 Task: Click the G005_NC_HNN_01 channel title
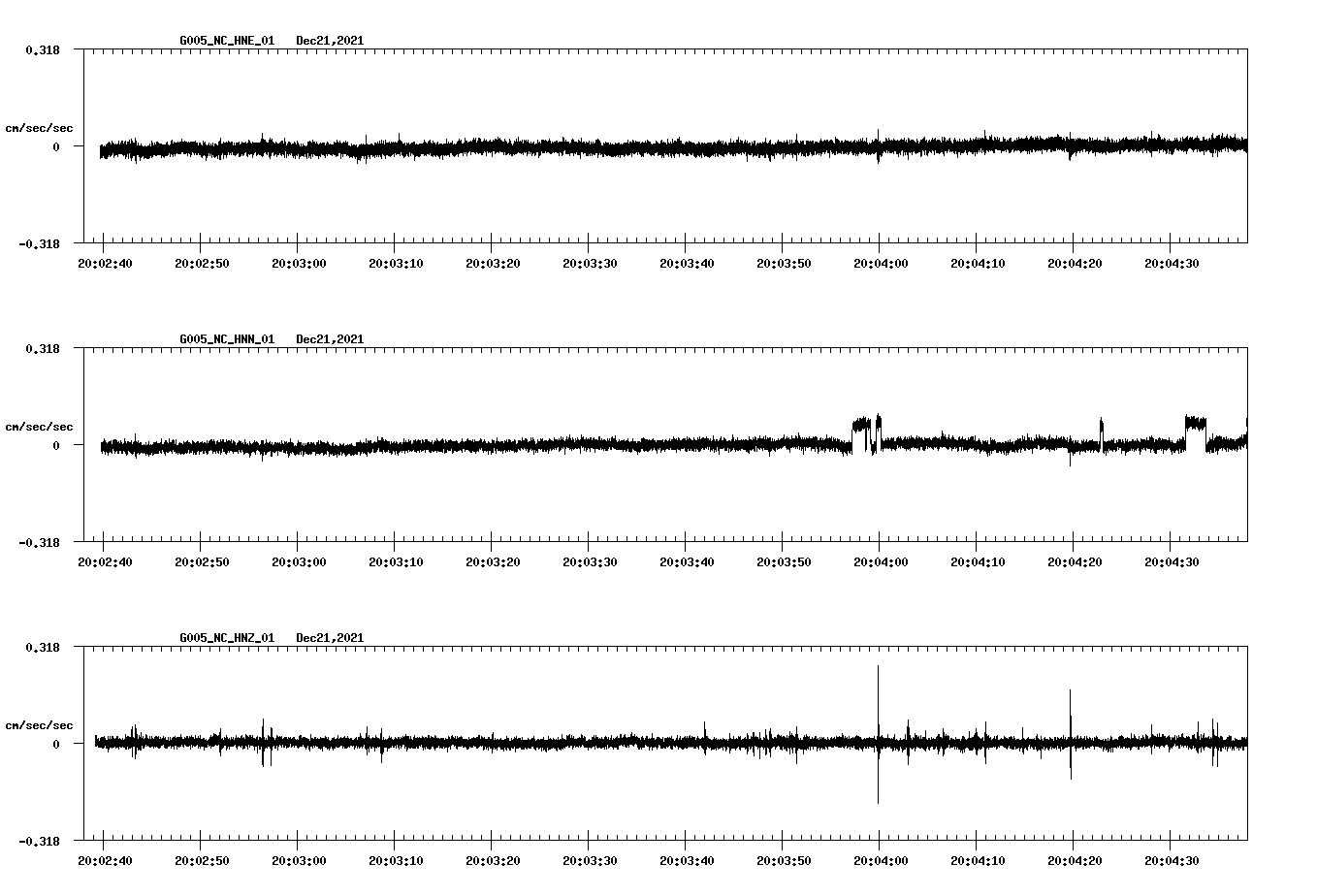coord(227,339)
